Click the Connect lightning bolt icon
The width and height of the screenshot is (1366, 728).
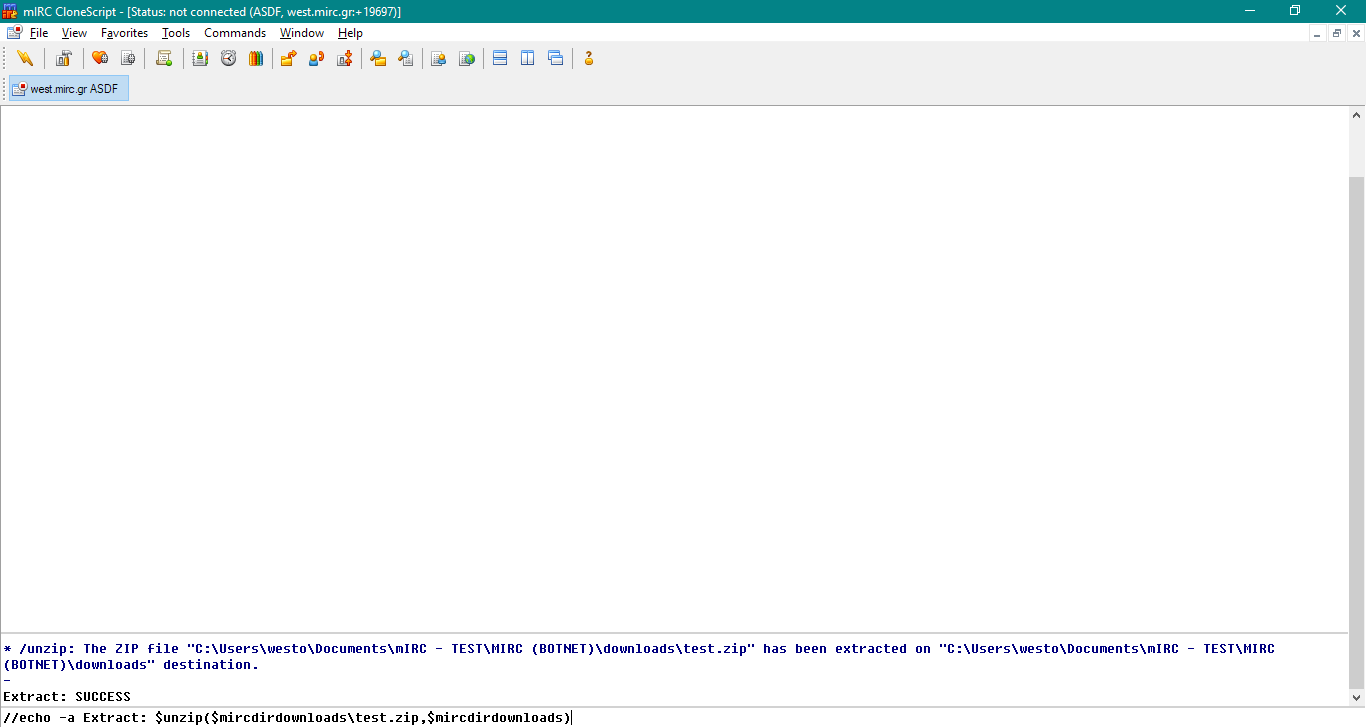[x=25, y=59]
